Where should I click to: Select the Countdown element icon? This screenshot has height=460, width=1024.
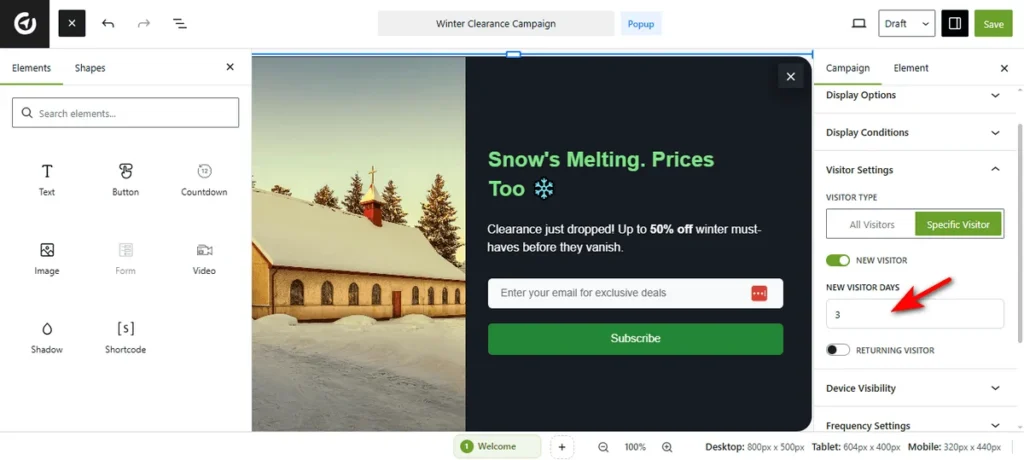204,171
